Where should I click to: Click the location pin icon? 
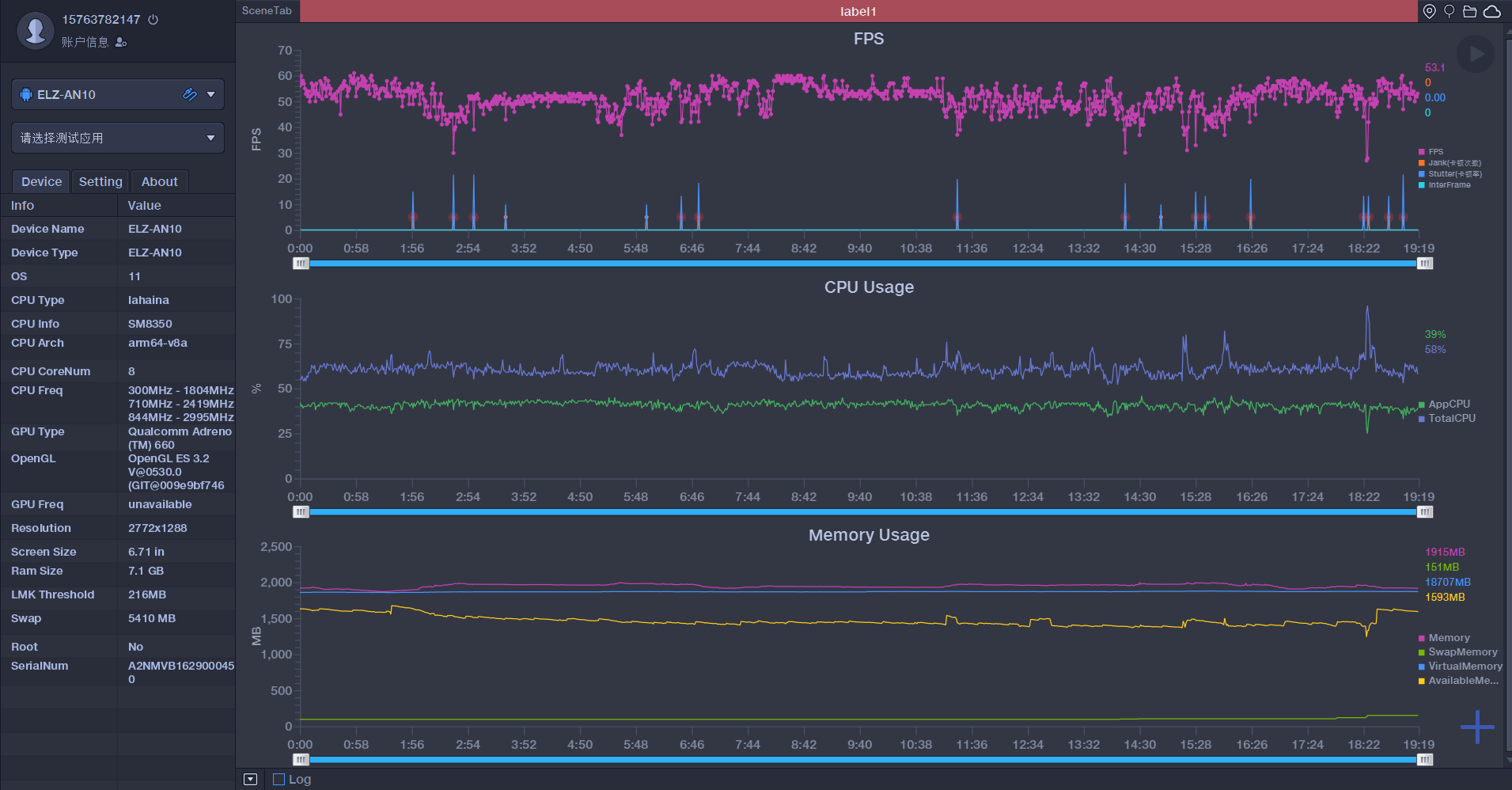click(1430, 11)
